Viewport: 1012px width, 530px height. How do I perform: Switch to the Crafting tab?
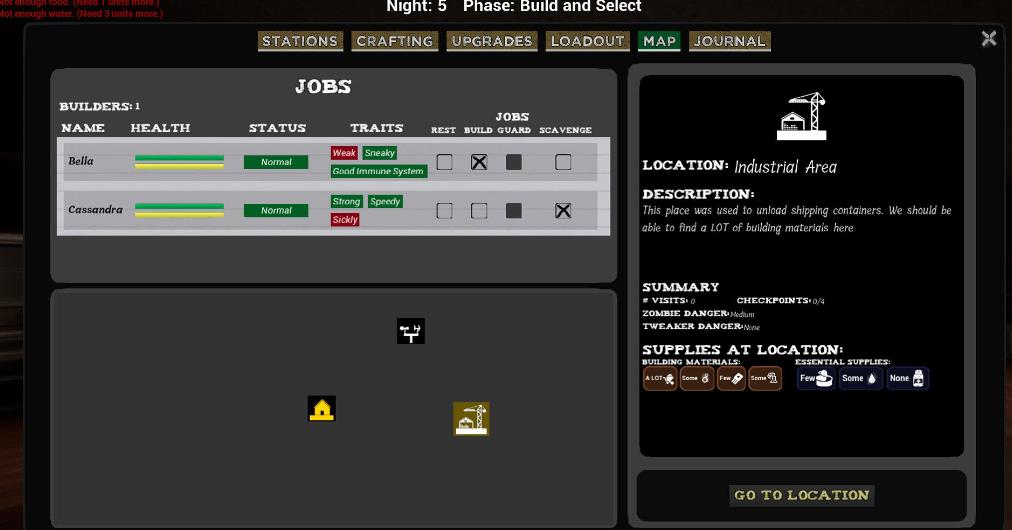[x=395, y=41]
